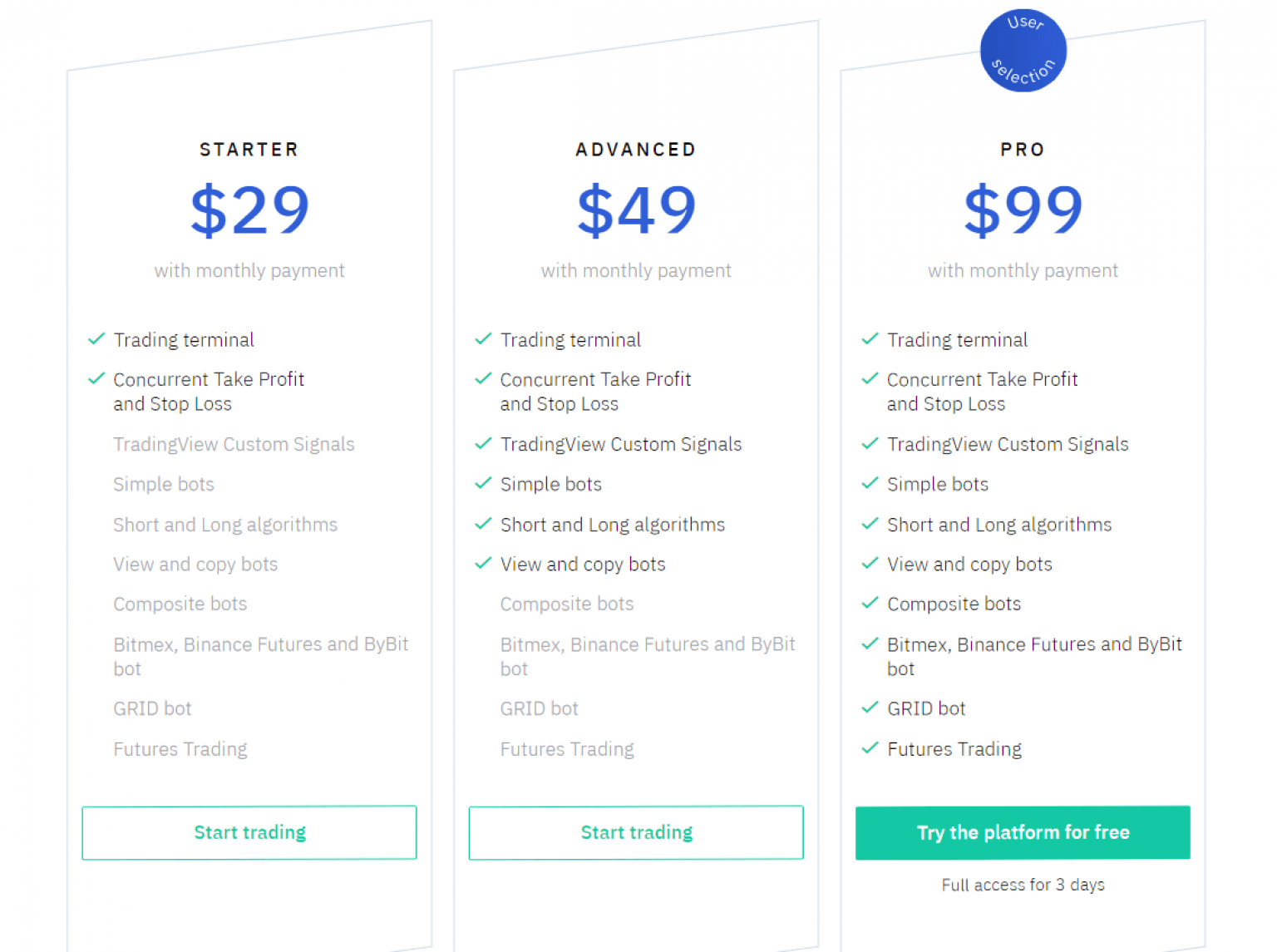This screenshot has width=1277, height=952.
Task: Click the checkmark next to Pro's Composite bots
Action: [x=870, y=604]
